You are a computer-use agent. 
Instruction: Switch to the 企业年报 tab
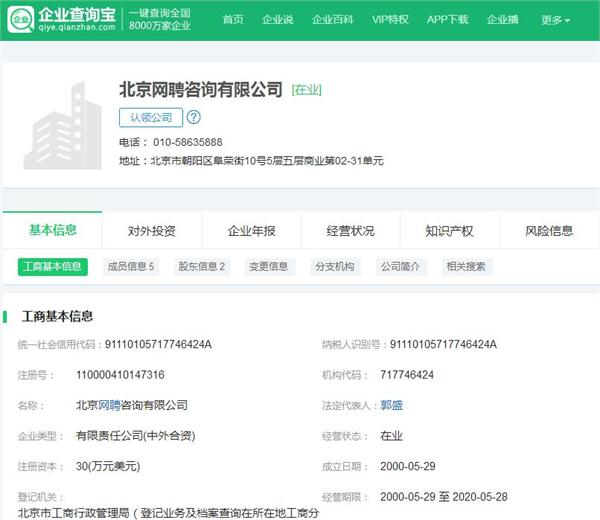coord(251,231)
